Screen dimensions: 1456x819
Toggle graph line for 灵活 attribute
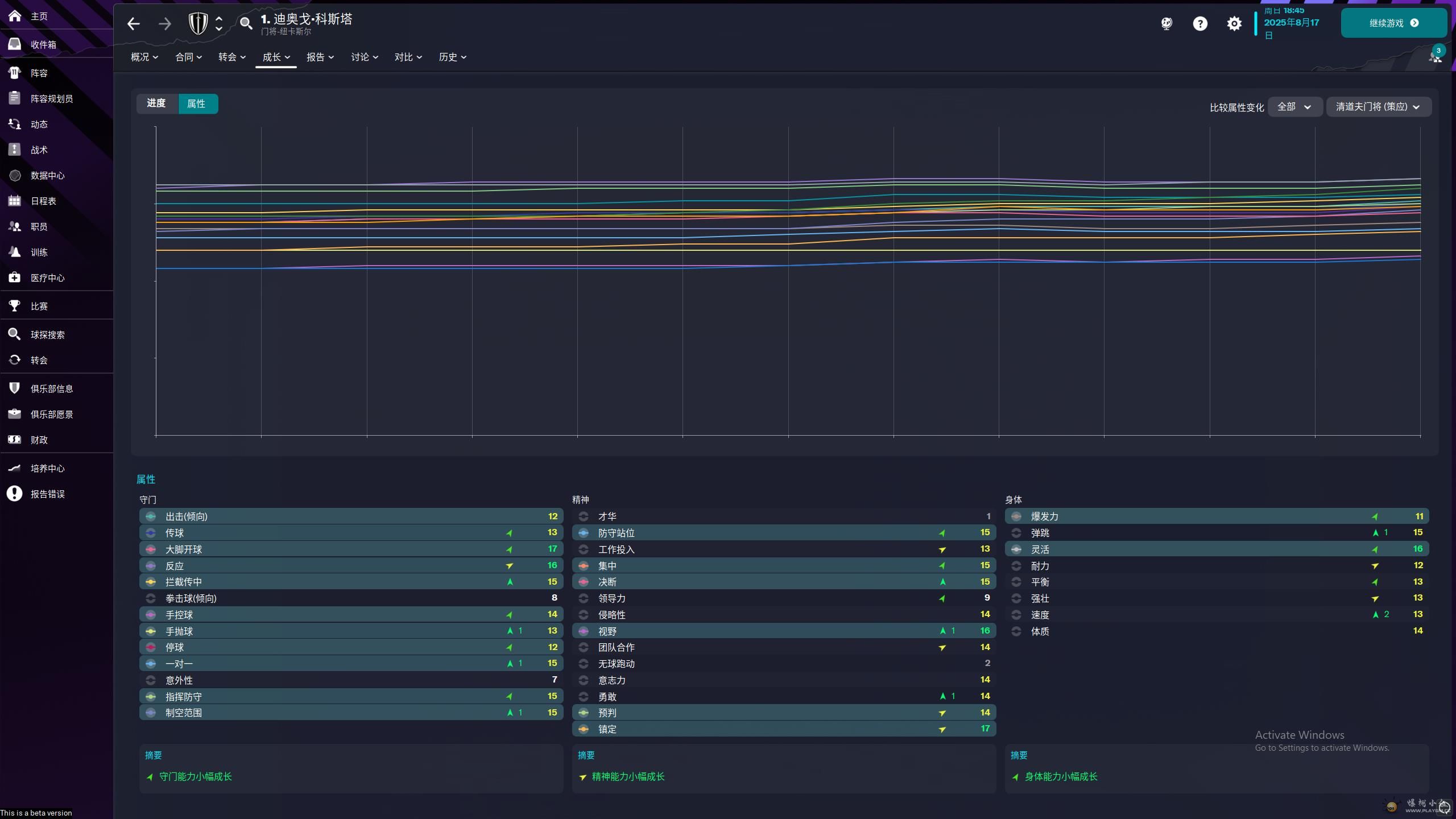click(1016, 549)
